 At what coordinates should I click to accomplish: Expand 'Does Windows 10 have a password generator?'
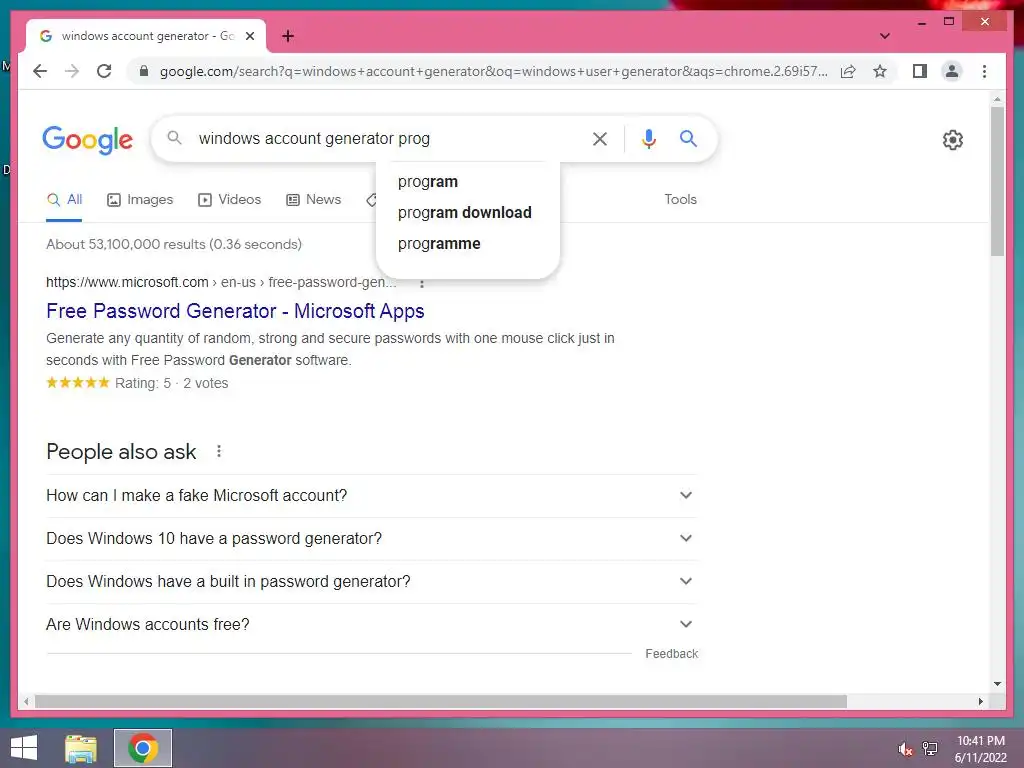coord(370,538)
